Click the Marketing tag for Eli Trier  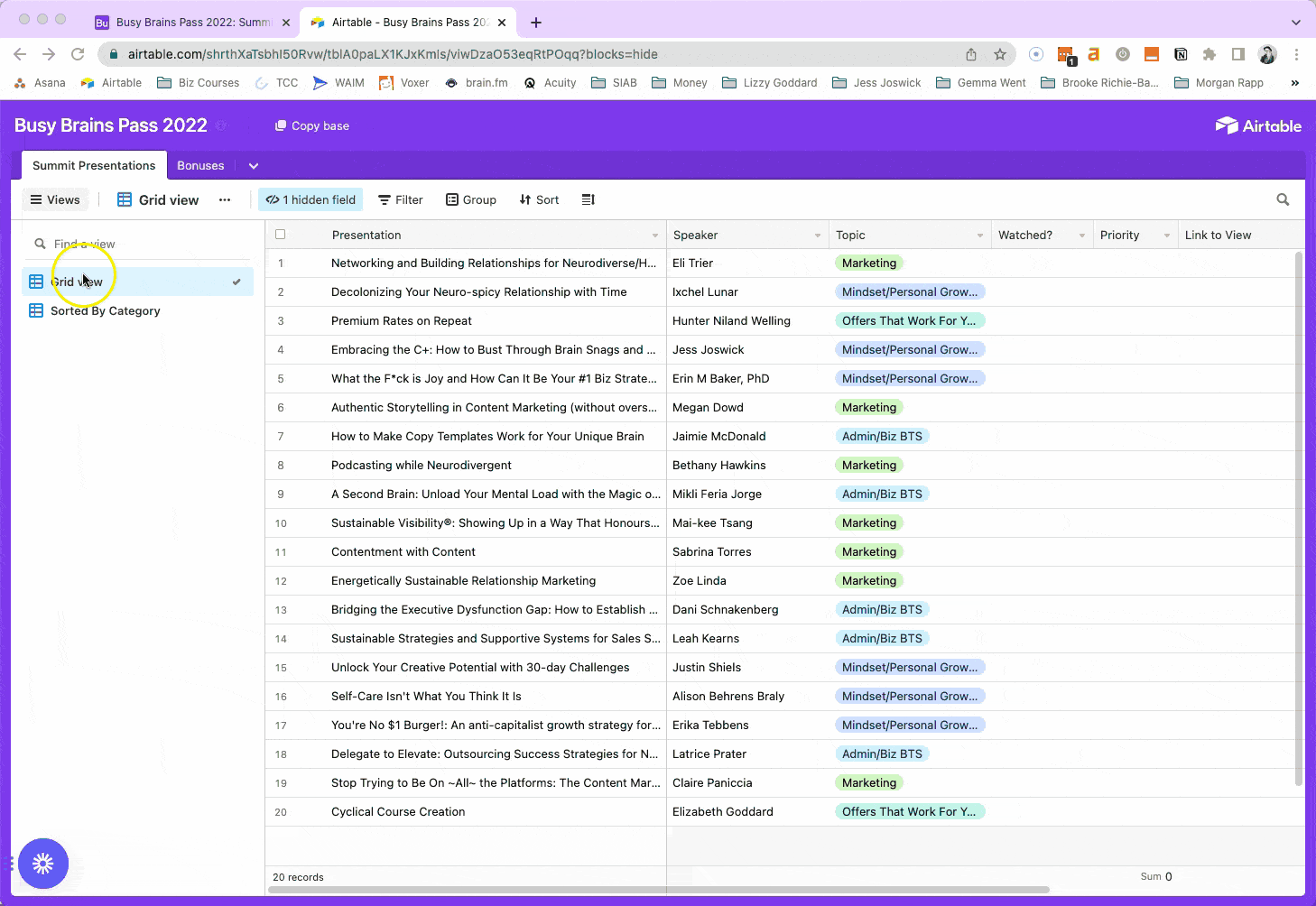click(x=868, y=263)
